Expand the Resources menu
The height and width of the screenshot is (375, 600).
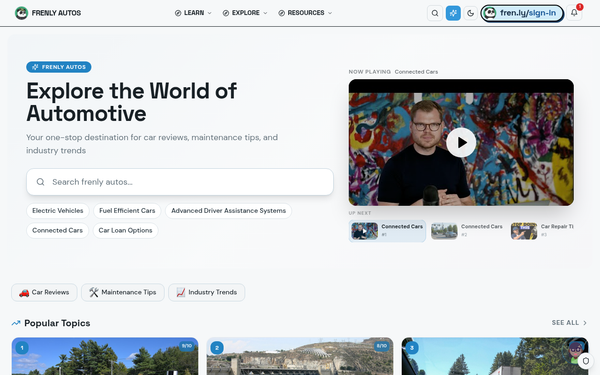pos(305,13)
